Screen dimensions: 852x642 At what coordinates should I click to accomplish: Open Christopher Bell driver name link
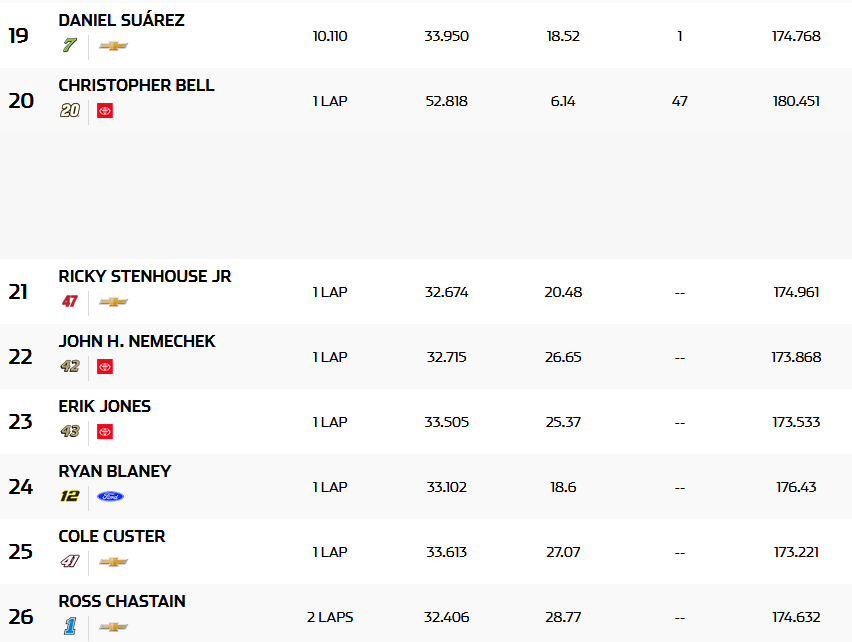(136, 85)
